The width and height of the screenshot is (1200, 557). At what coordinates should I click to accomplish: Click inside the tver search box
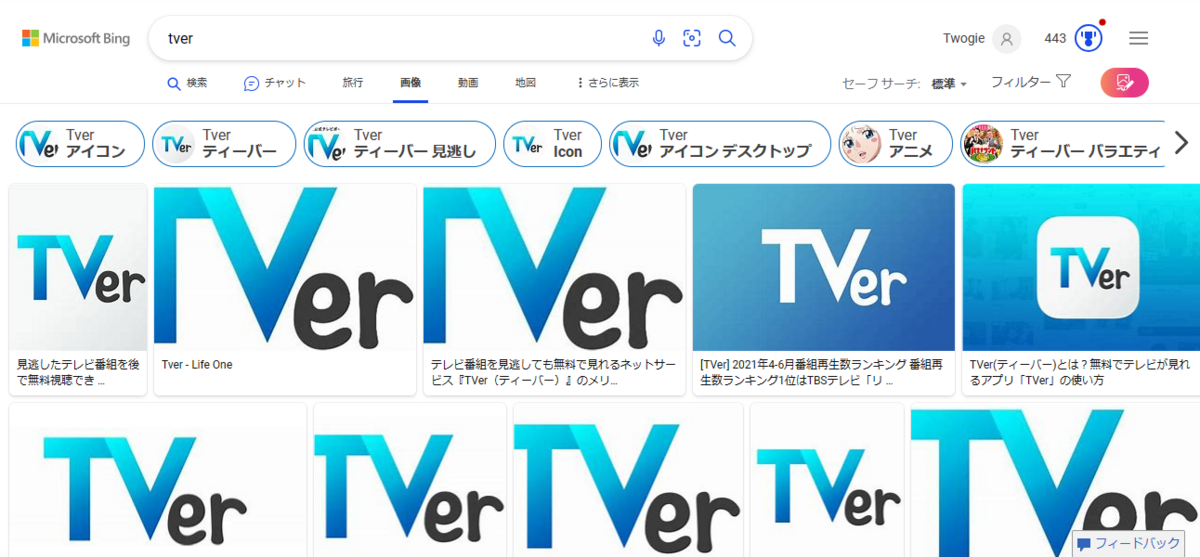tap(400, 38)
